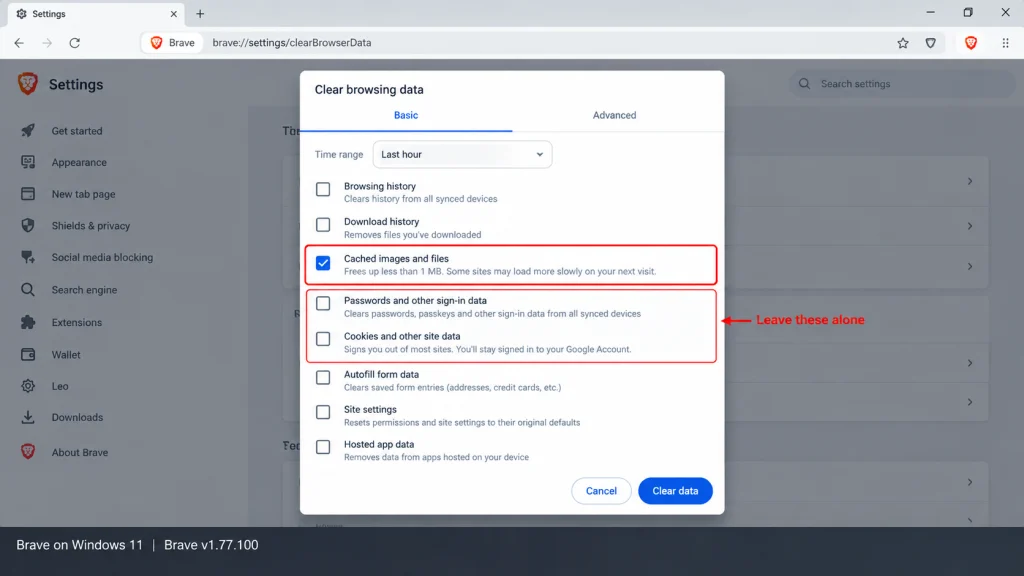Click the gear favicon on Settings tab

coord(22,14)
